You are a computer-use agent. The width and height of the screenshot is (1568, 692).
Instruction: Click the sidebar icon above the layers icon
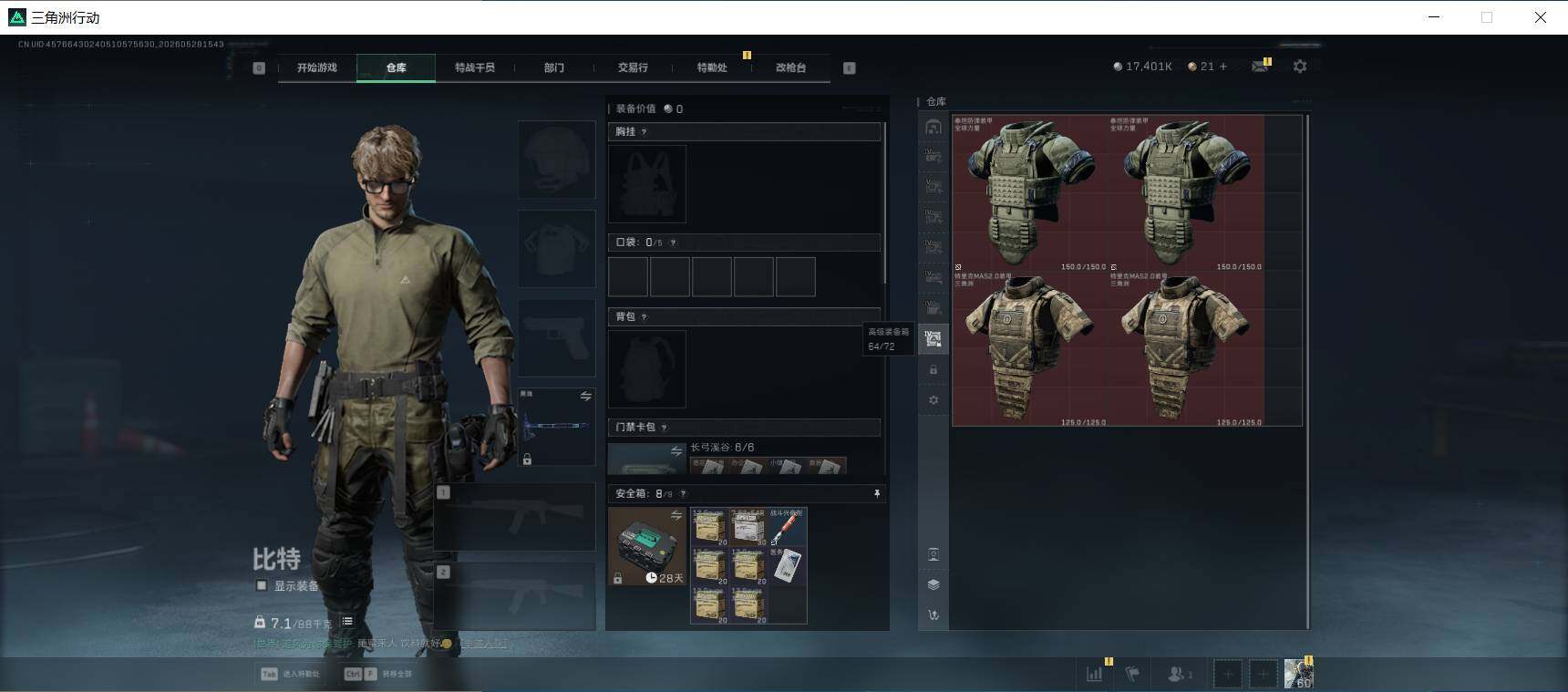[934, 554]
